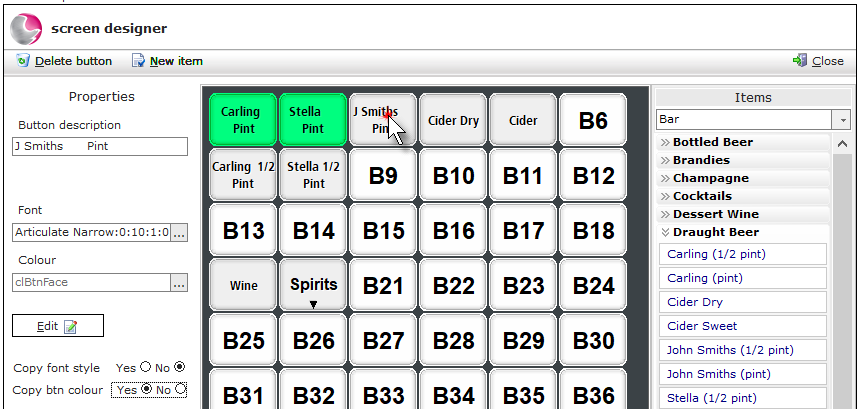Click the New item document icon

(138, 60)
